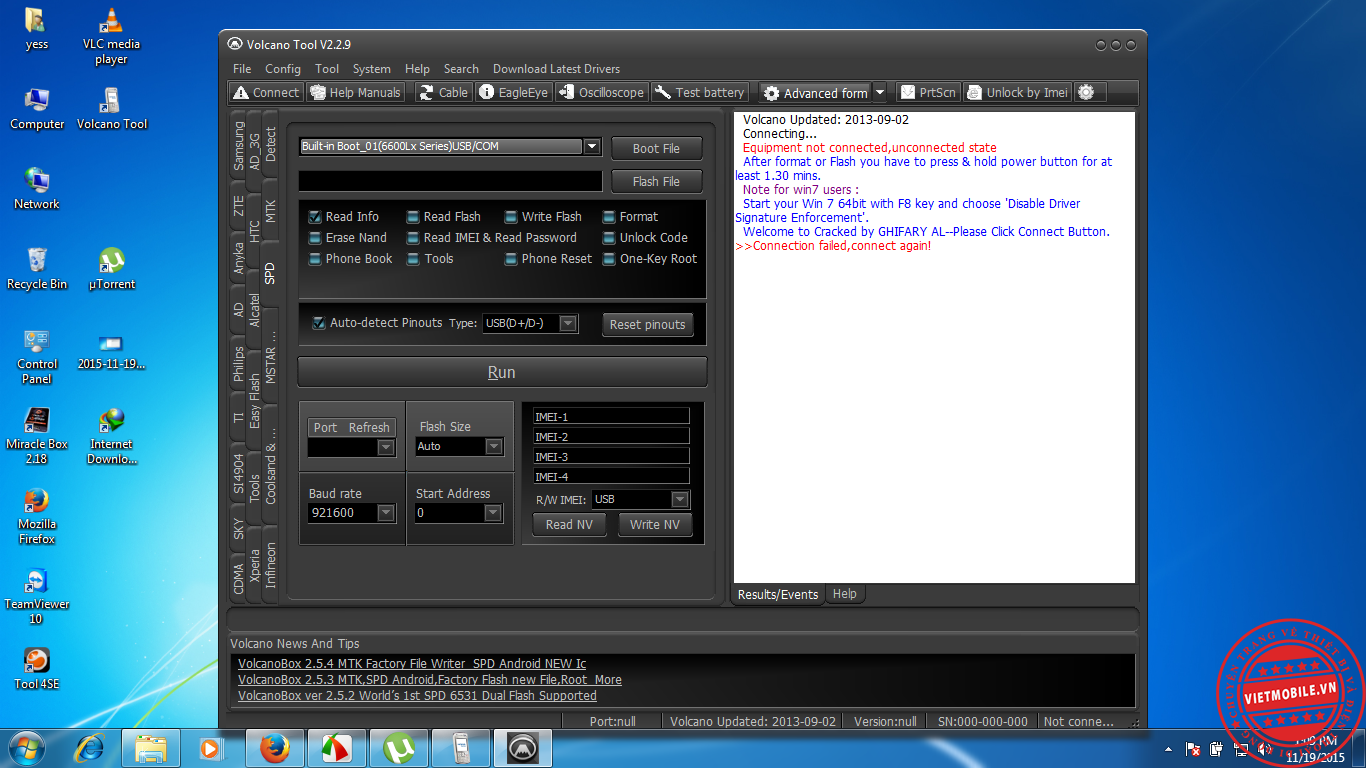Image resolution: width=1366 pixels, height=768 pixels.
Task: Select the Mozilla Firefox desktop icon
Action: (37, 516)
